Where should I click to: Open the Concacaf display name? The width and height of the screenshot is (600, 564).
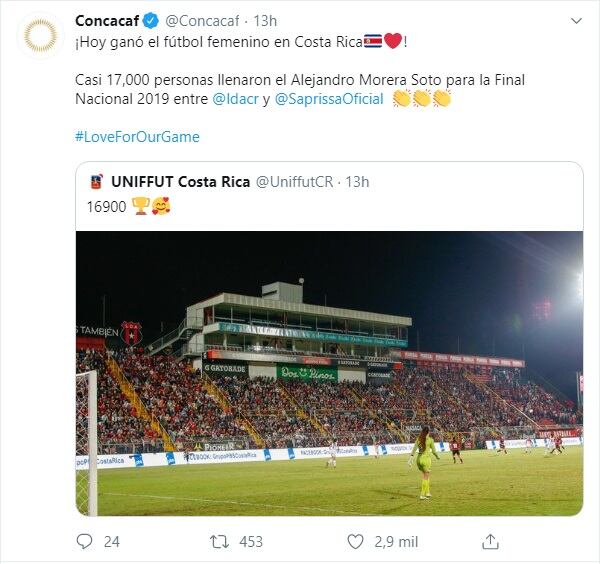tap(107, 20)
